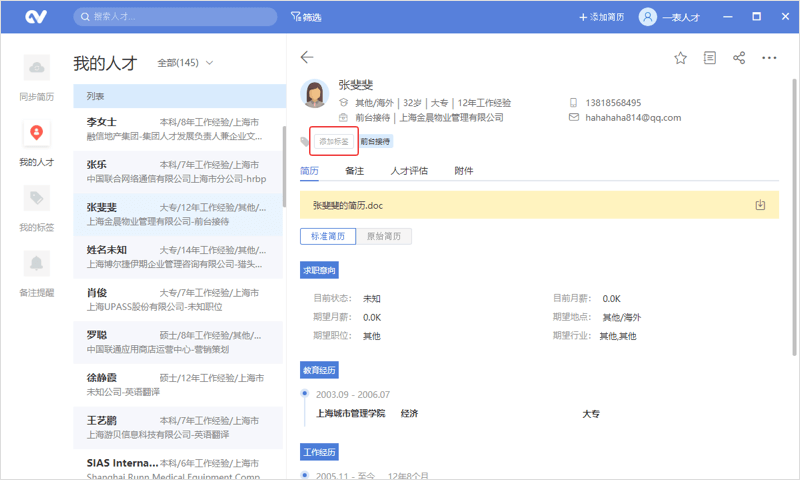Image resolution: width=800 pixels, height=480 pixels.
Task: Click the location icon beside 其他/海外
Action: click(343, 103)
